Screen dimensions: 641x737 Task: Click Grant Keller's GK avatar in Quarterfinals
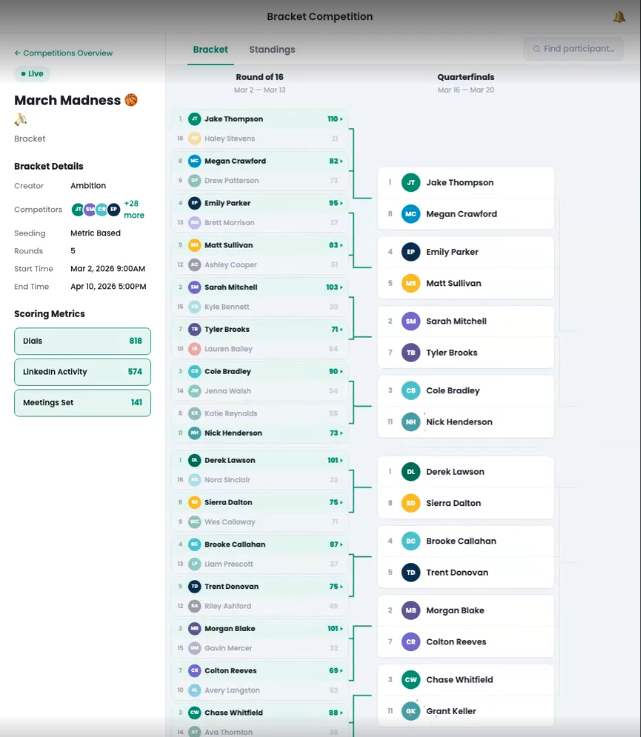pyautogui.click(x=410, y=711)
